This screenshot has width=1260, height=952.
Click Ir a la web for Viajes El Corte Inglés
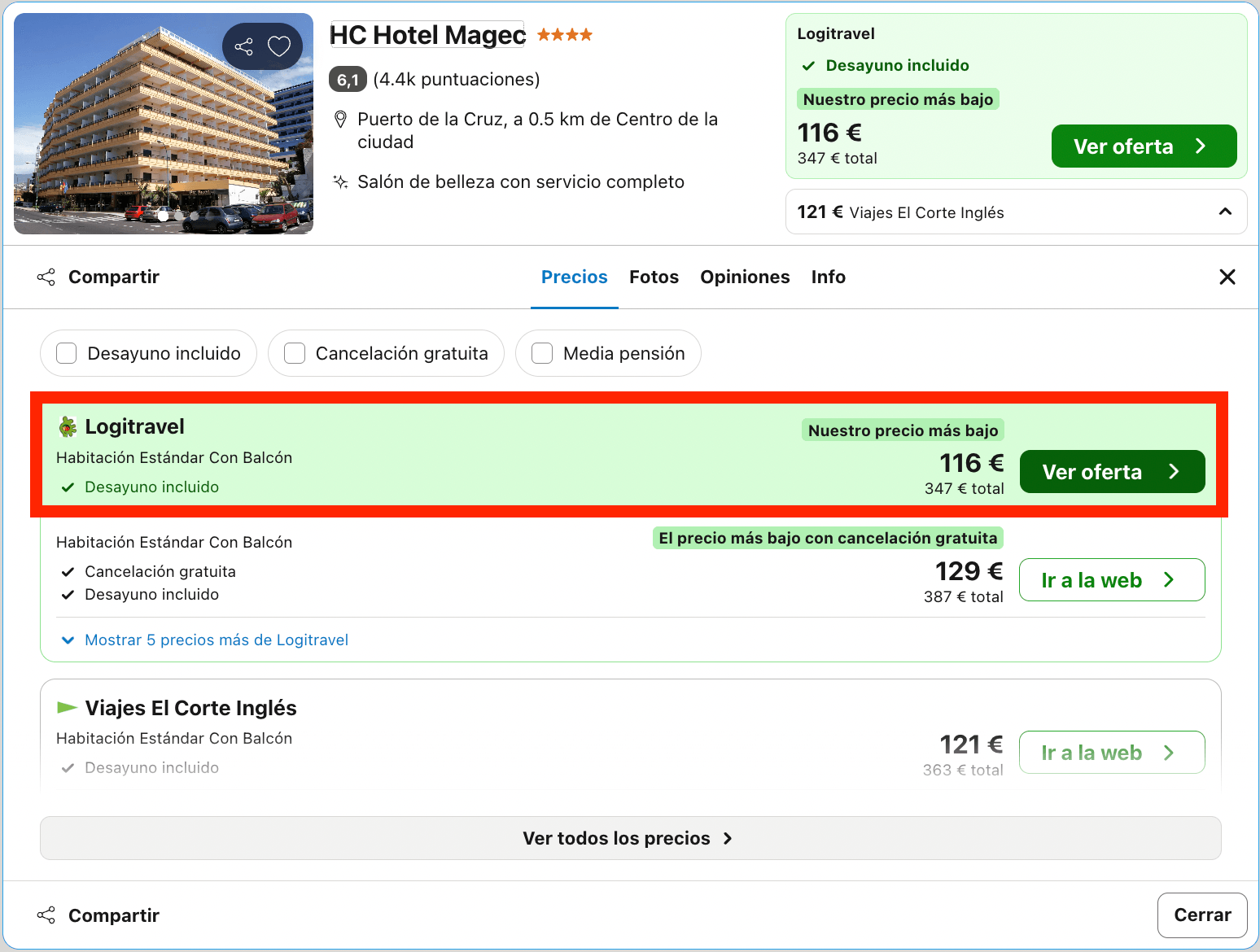point(1112,753)
